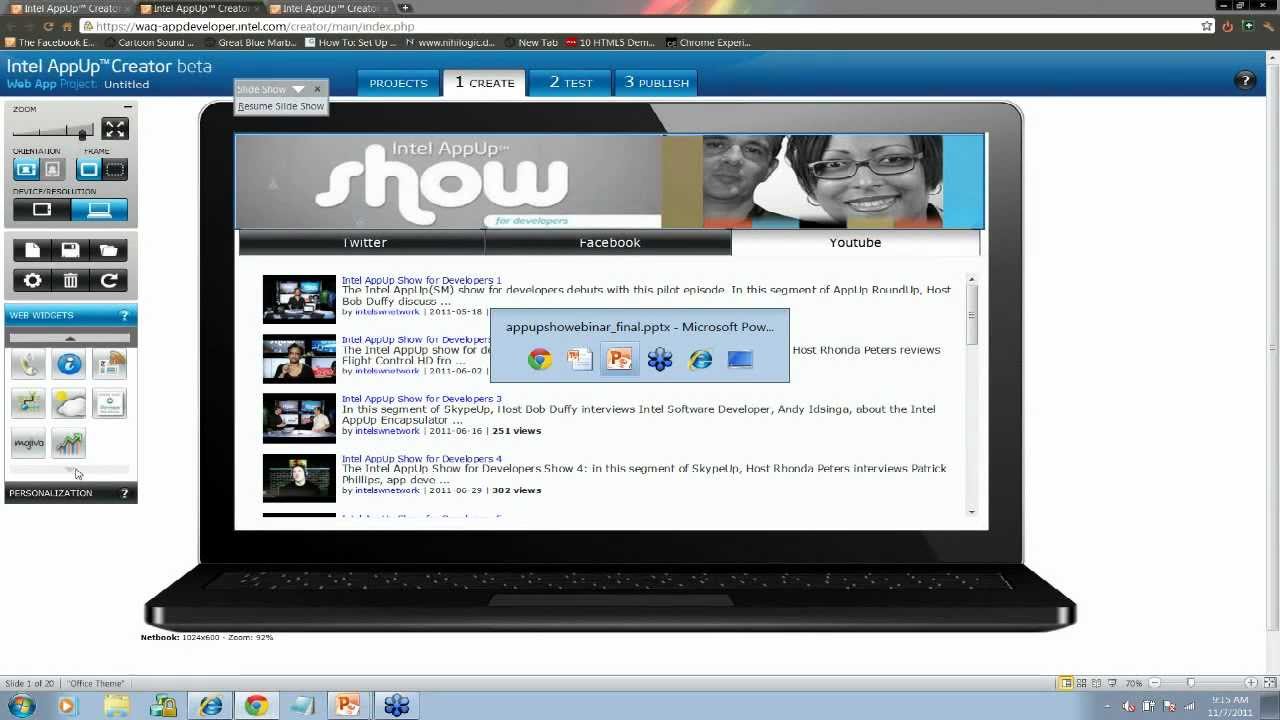The image size is (1280, 720).
Task: Select the certificate badge widget
Action: tap(109, 403)
